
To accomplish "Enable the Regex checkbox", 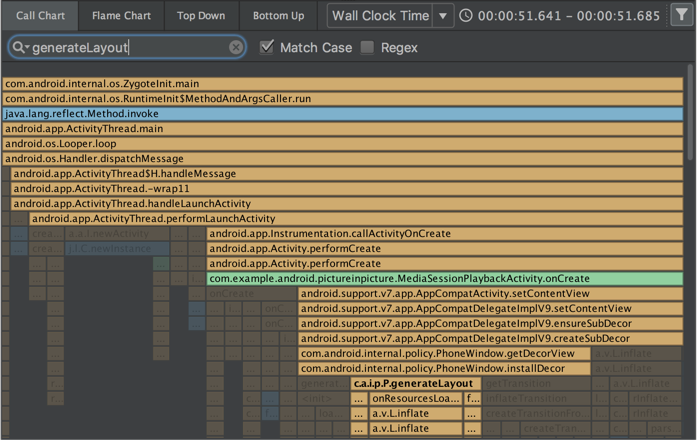I will pyautogui.click(x=368, y=47).
